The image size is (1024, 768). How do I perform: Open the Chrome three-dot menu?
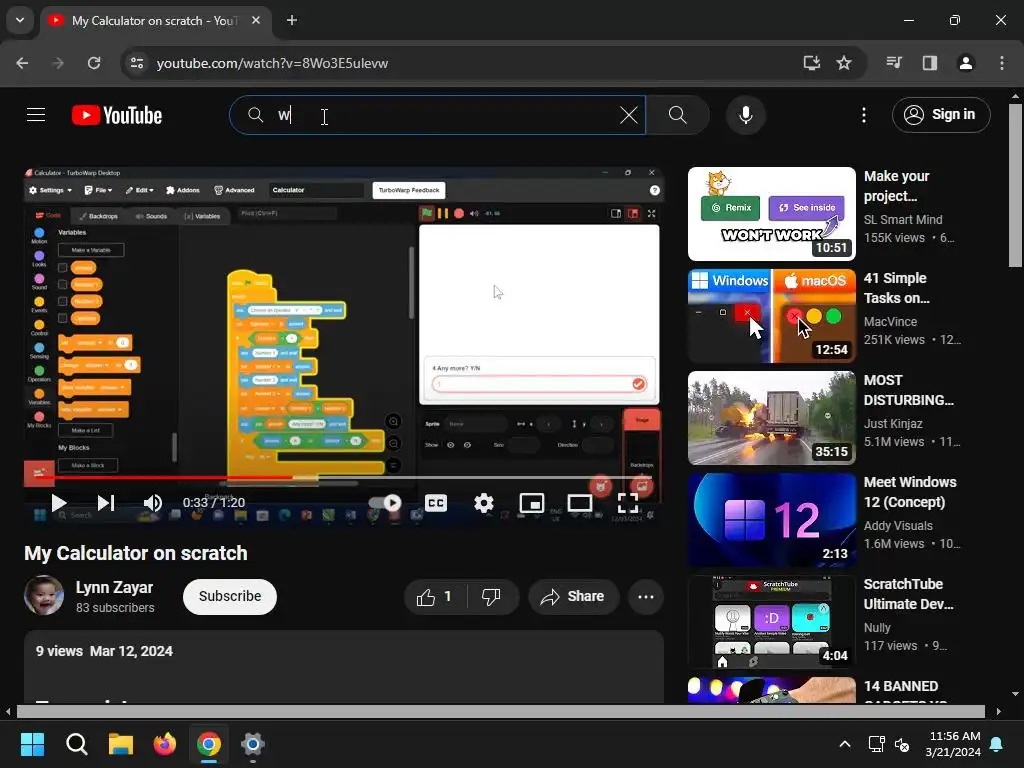[x=1002, y=63]
